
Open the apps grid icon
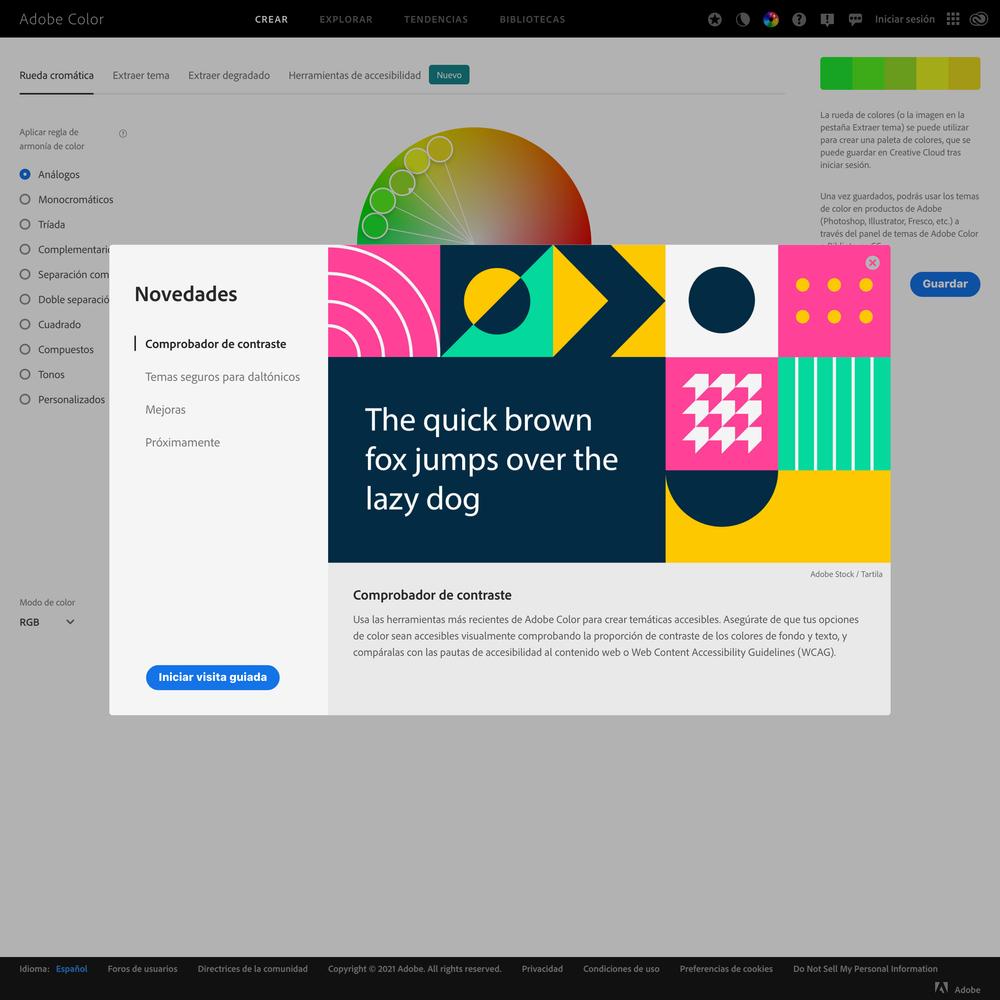point(953,19)
